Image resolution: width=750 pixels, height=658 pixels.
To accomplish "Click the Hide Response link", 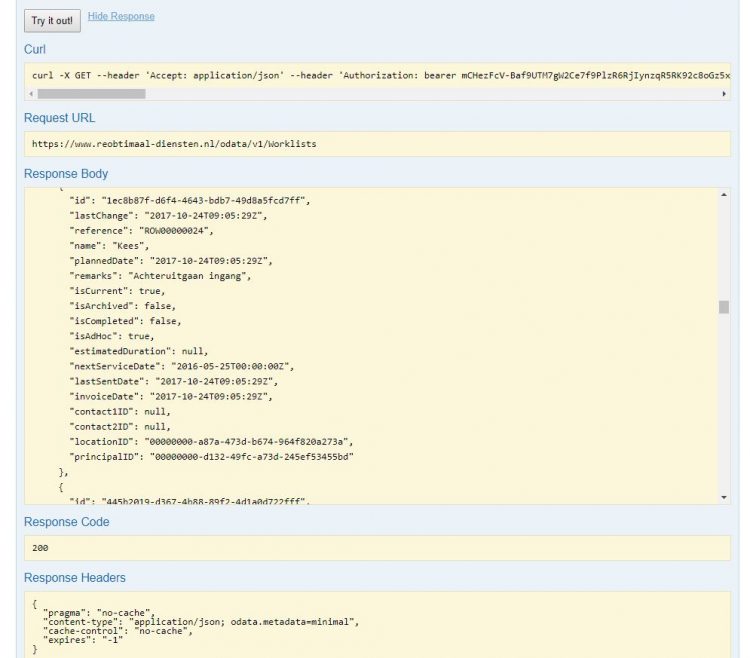I will (121, 16).
